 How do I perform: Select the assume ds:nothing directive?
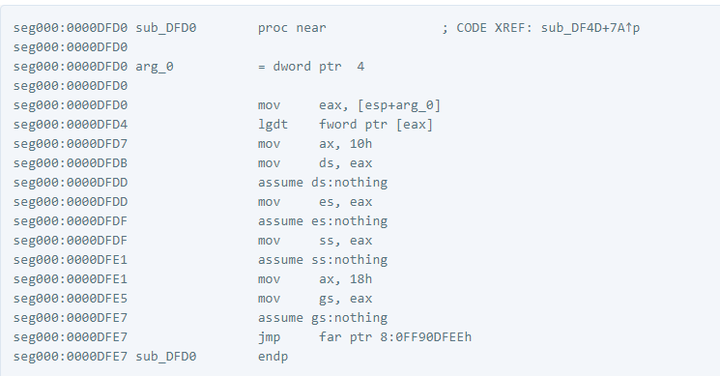coord(322,183)
